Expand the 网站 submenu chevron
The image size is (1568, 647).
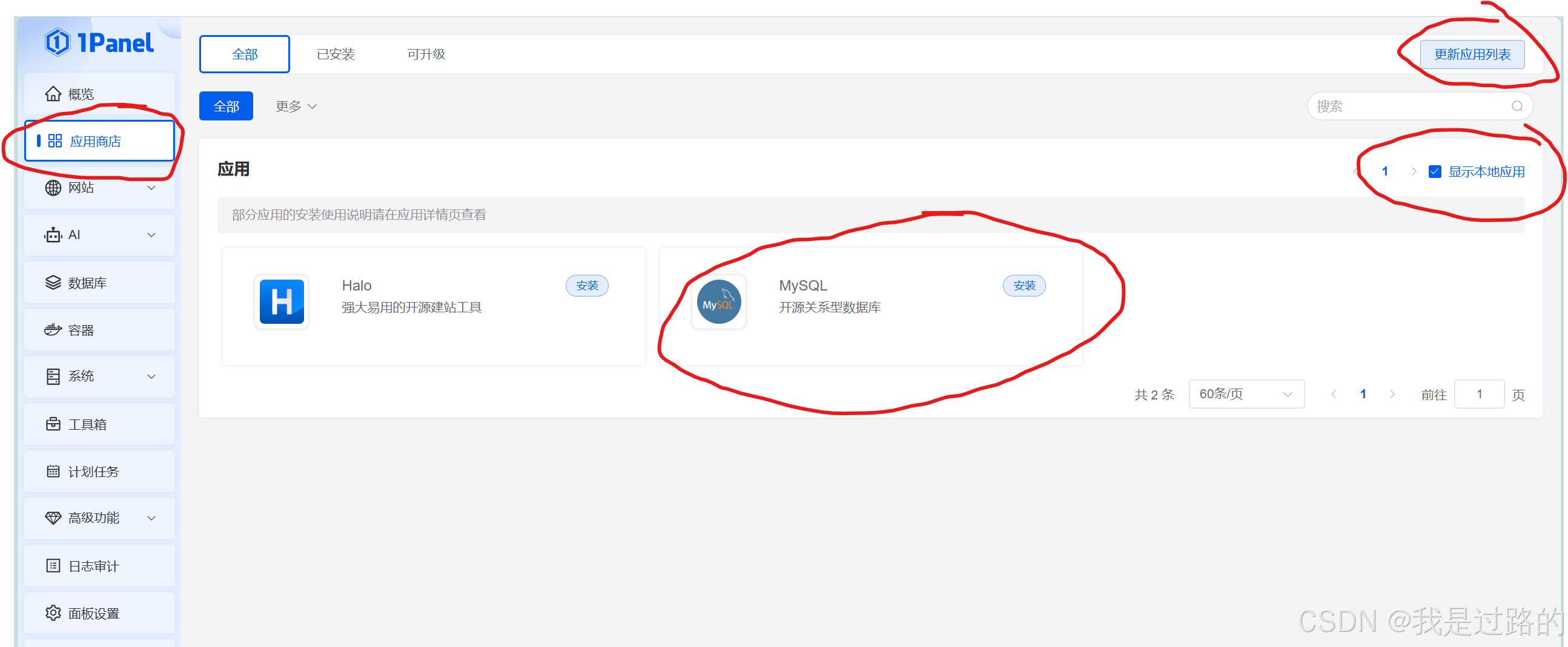click(151, 188)
